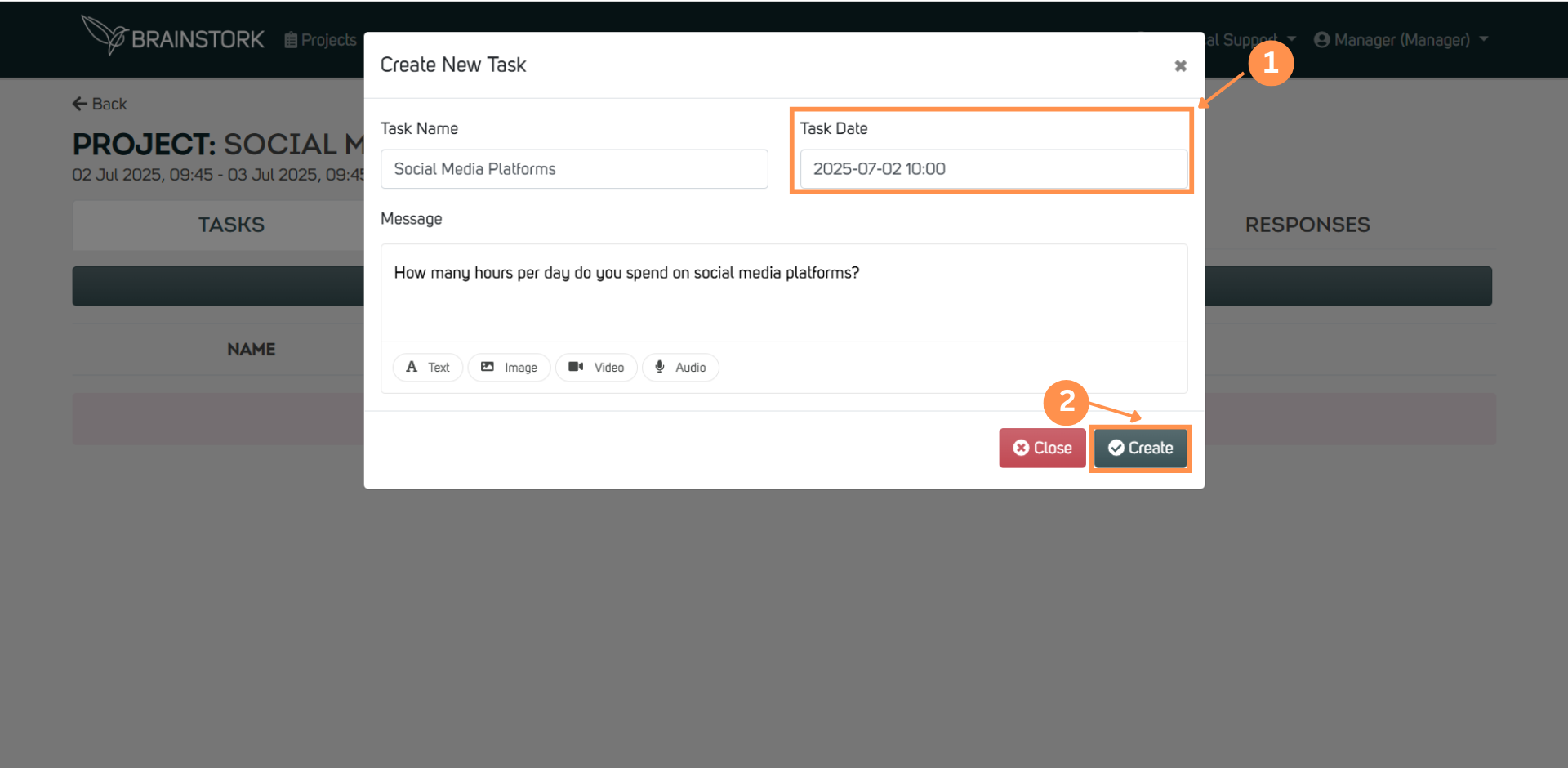Click into the Message text area
The width and height of the screenshot is (1568, 768).
coord(784,292)
